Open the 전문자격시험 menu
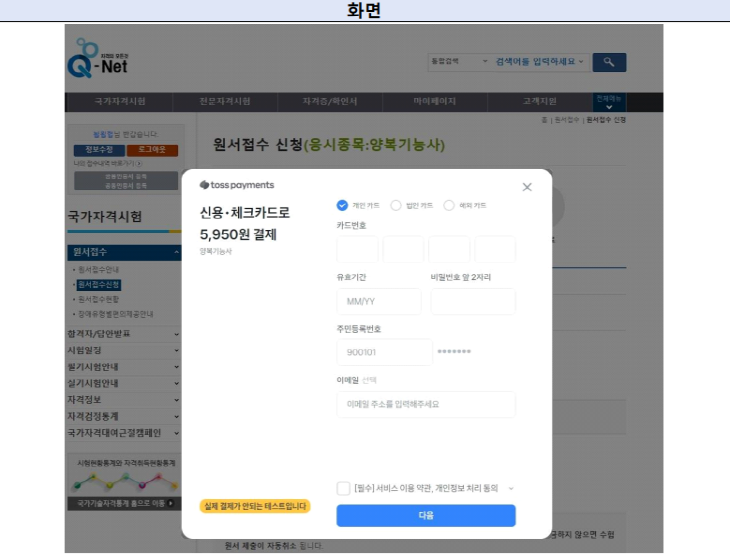 (225, 101)
